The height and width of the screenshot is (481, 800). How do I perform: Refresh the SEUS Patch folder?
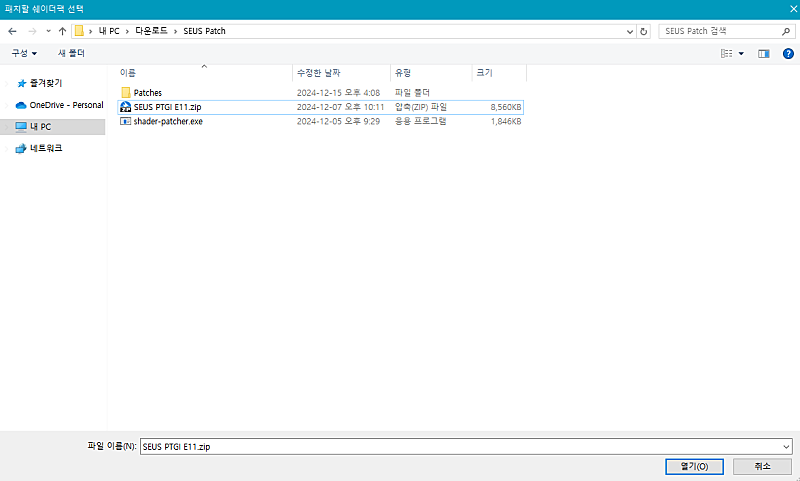click(x=643, y=31)
